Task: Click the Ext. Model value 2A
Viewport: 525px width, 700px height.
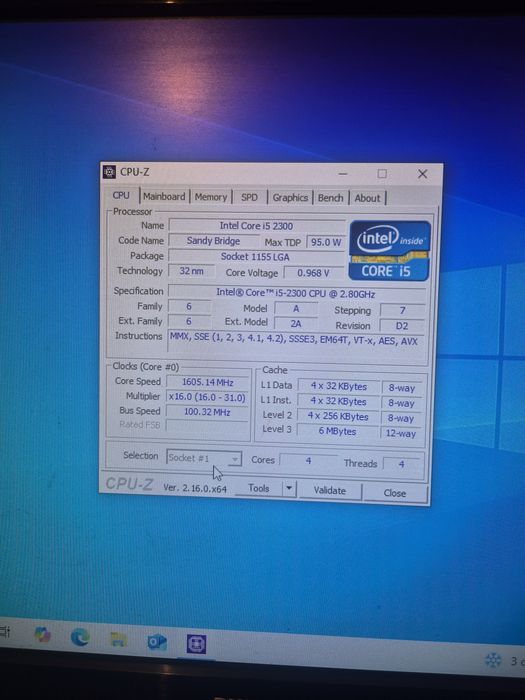Action: tap(296, 324)
